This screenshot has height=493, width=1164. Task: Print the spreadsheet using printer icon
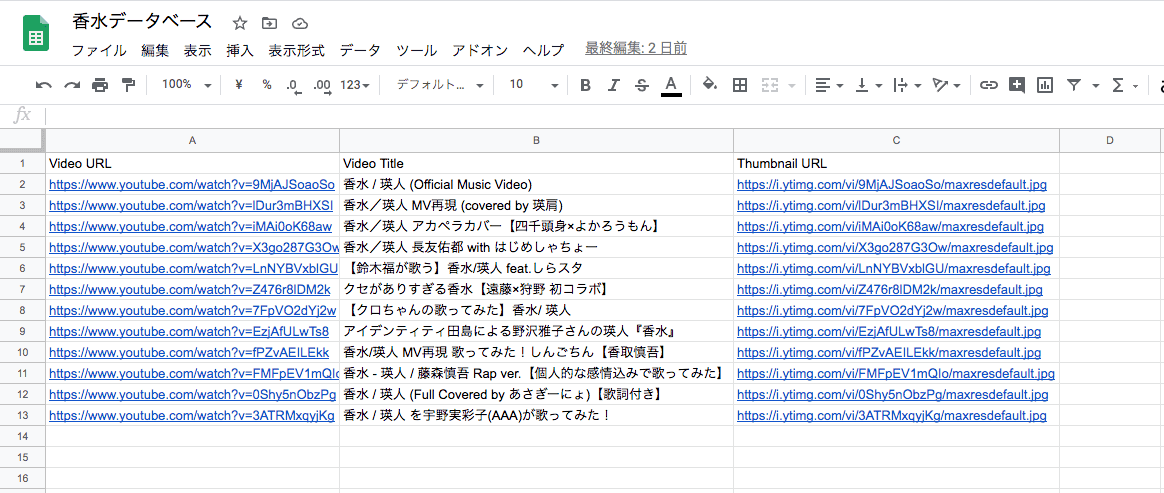click(100, 85)
